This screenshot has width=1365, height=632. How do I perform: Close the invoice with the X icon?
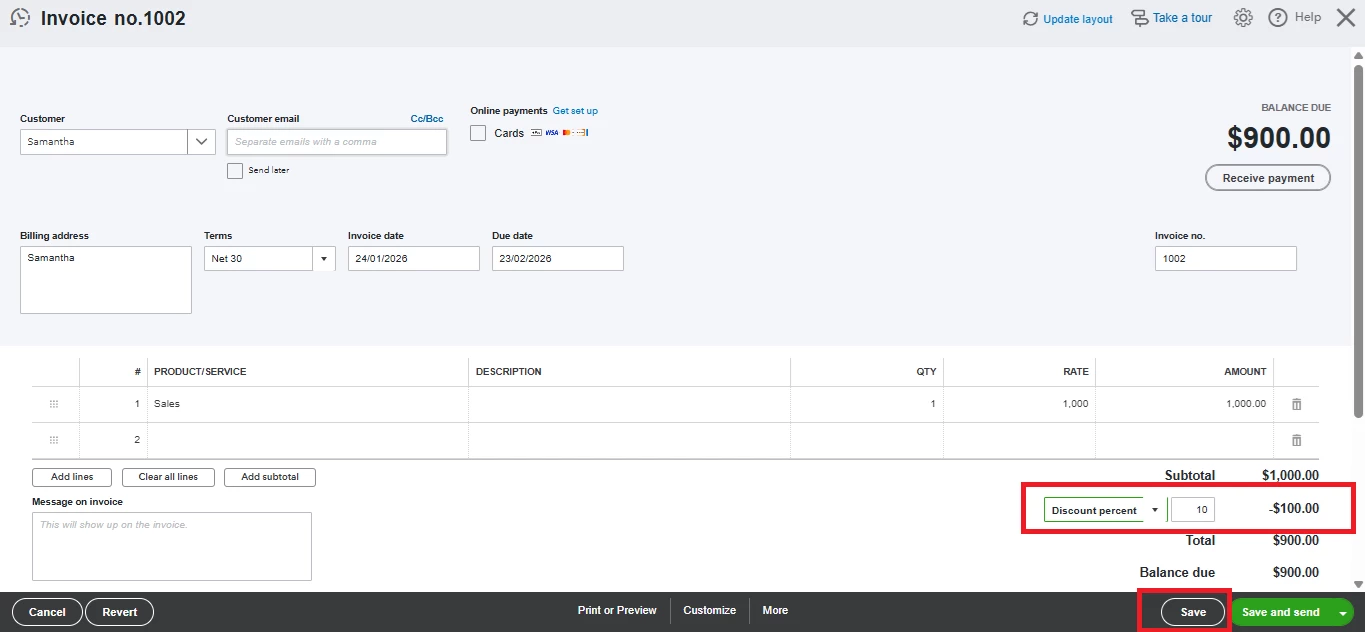[x=1346, y=18]
